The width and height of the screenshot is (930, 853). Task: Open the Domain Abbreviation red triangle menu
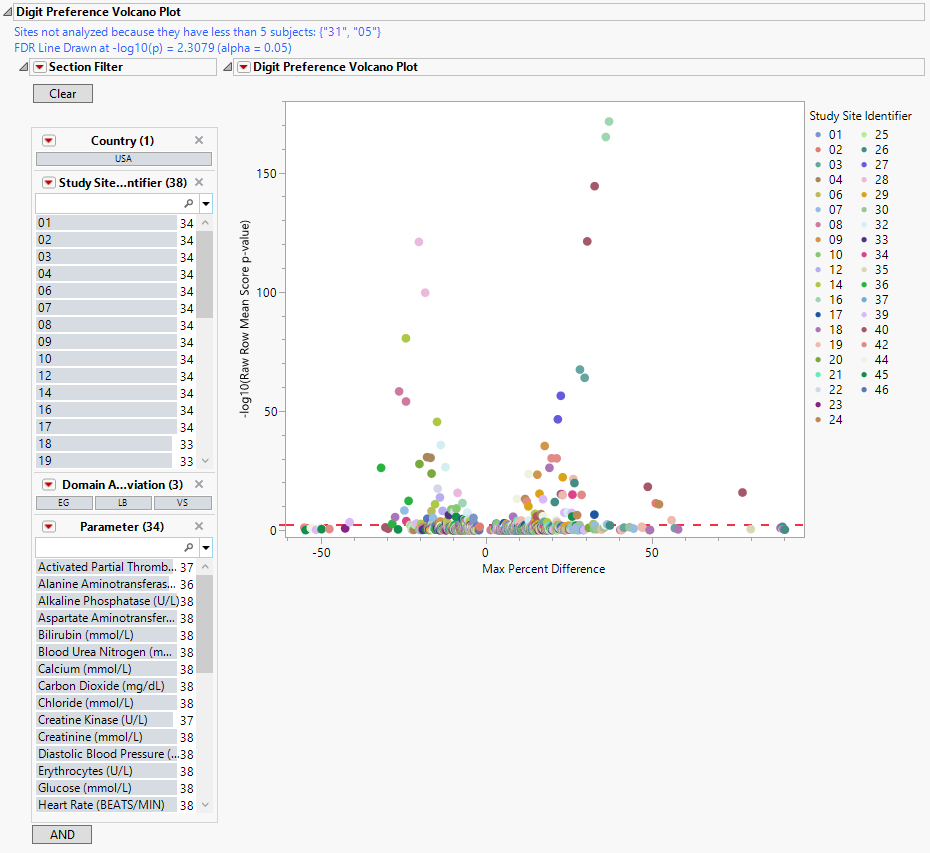click(48, 485)
